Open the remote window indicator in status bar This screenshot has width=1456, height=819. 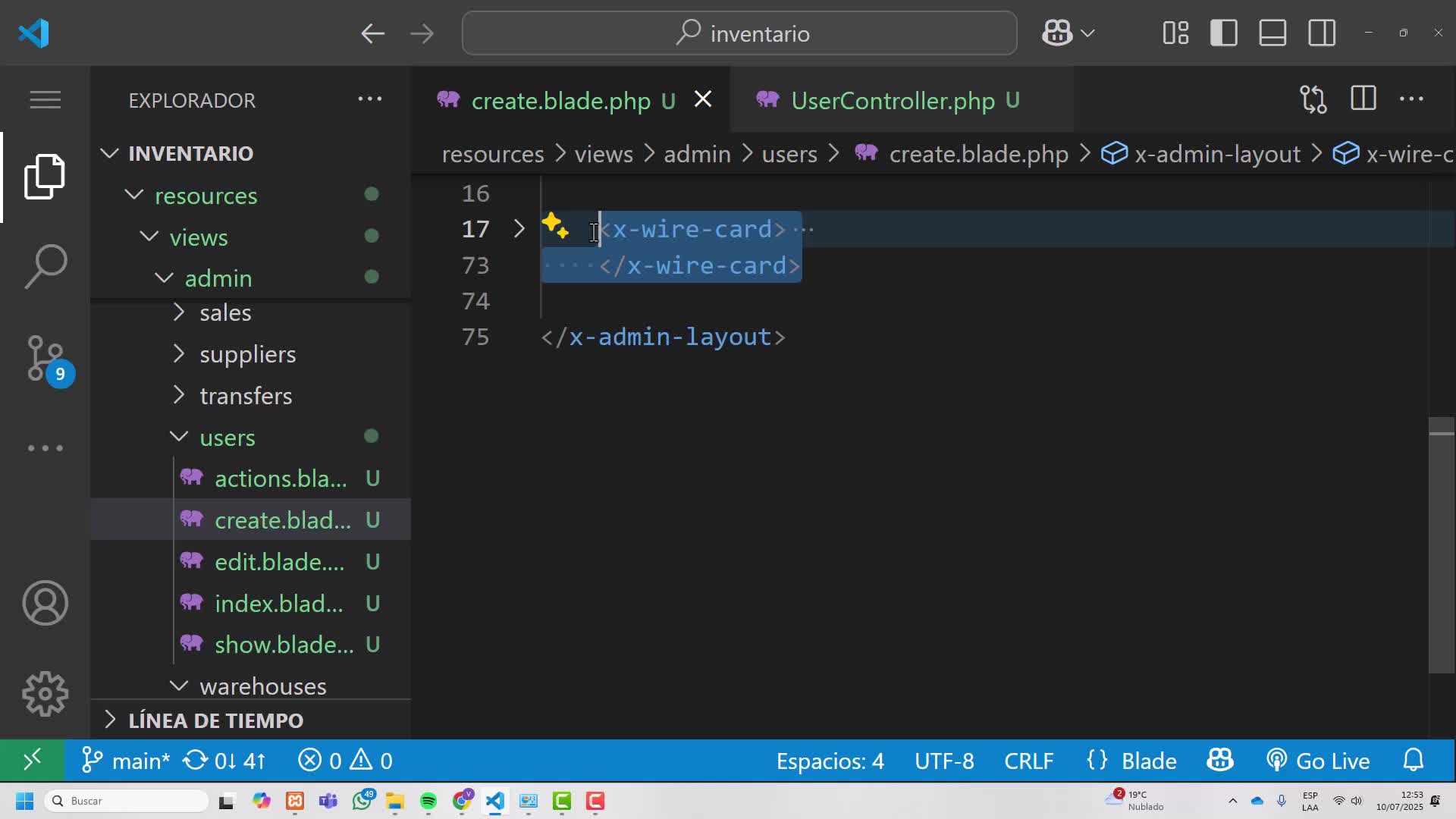(x=32, y=760)
